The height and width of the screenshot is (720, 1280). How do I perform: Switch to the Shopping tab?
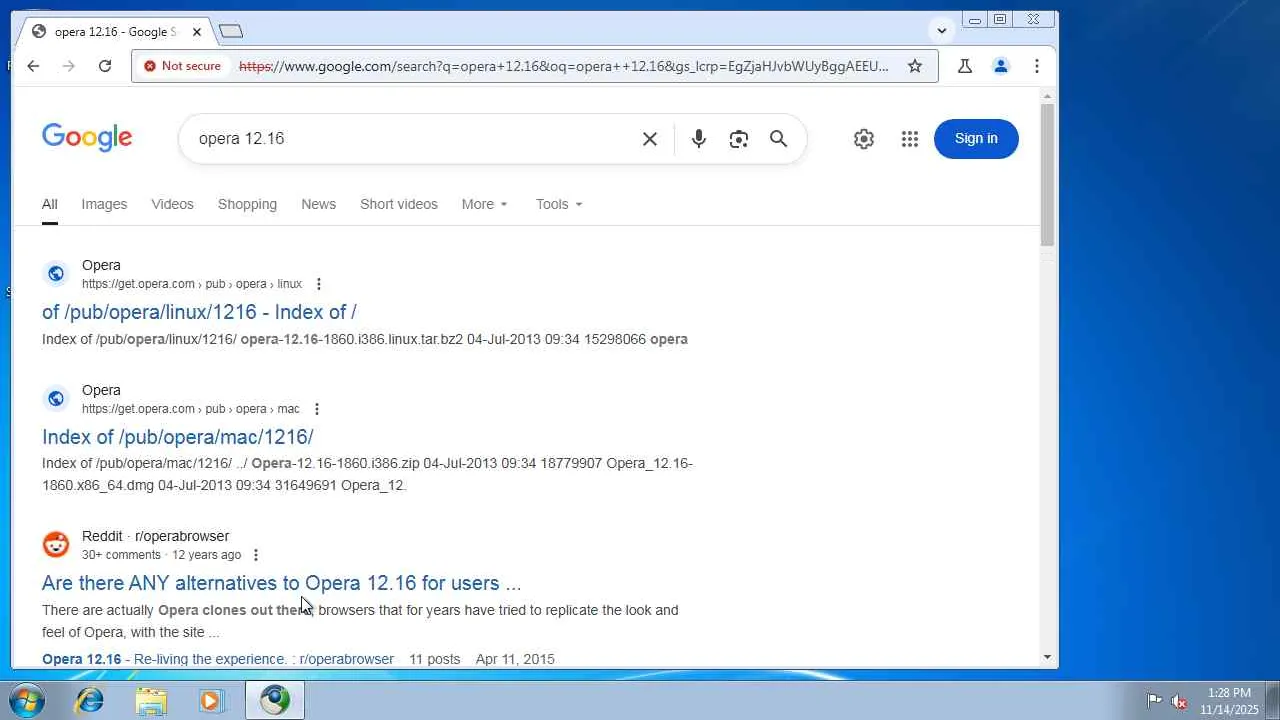pos(247,204)
